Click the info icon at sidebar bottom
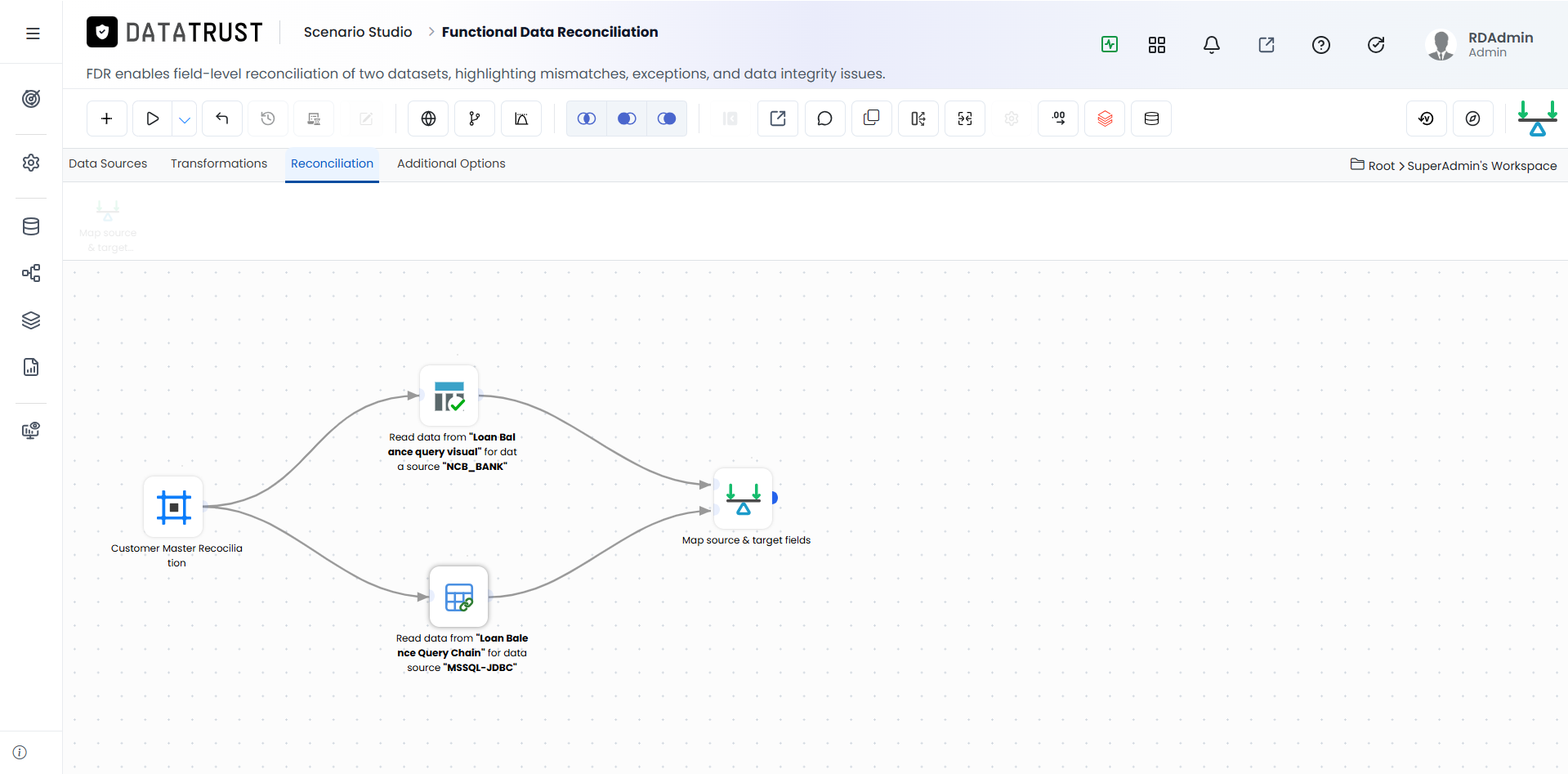The width and height of the screenshot is (1568, 774). click(x=20, y=752)
